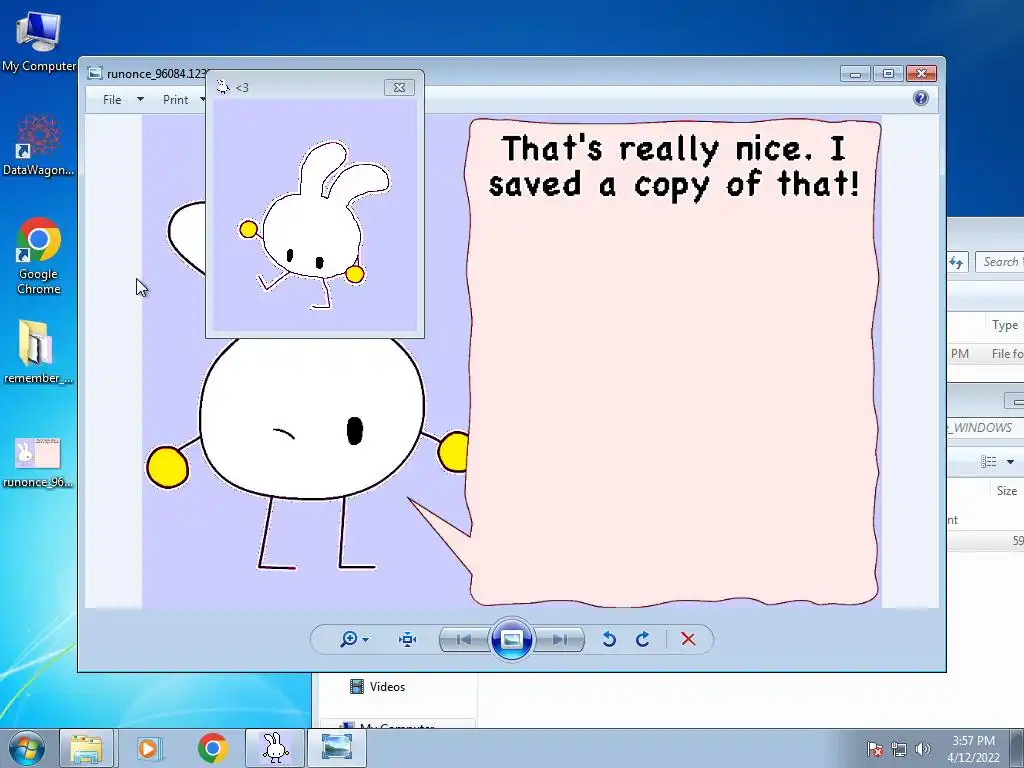Click the Search box in Explorer window
Screen dimensions: 1024x768
tap(999, 262)
